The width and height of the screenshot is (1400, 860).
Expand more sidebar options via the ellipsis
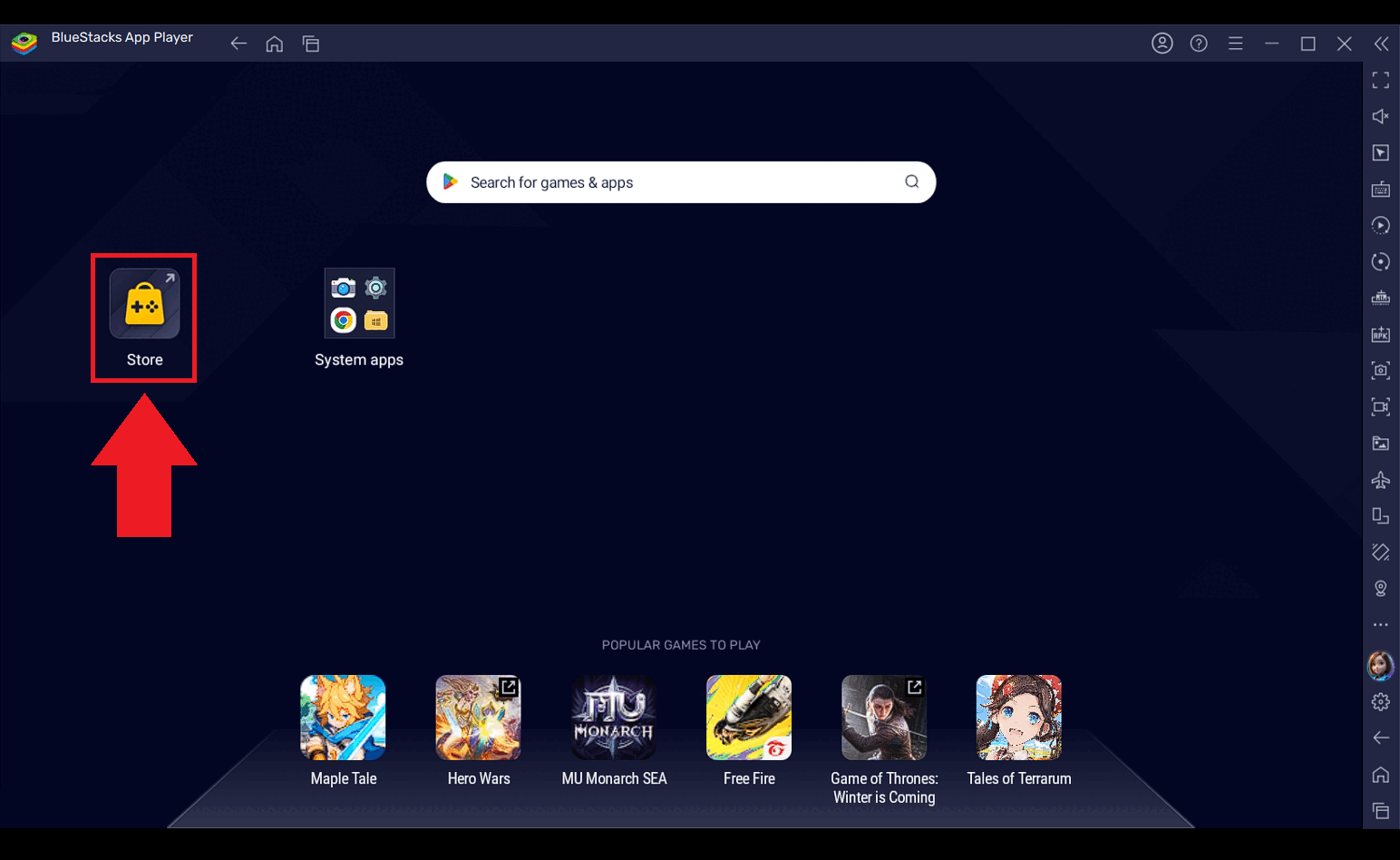click(x=1380, y=624)
